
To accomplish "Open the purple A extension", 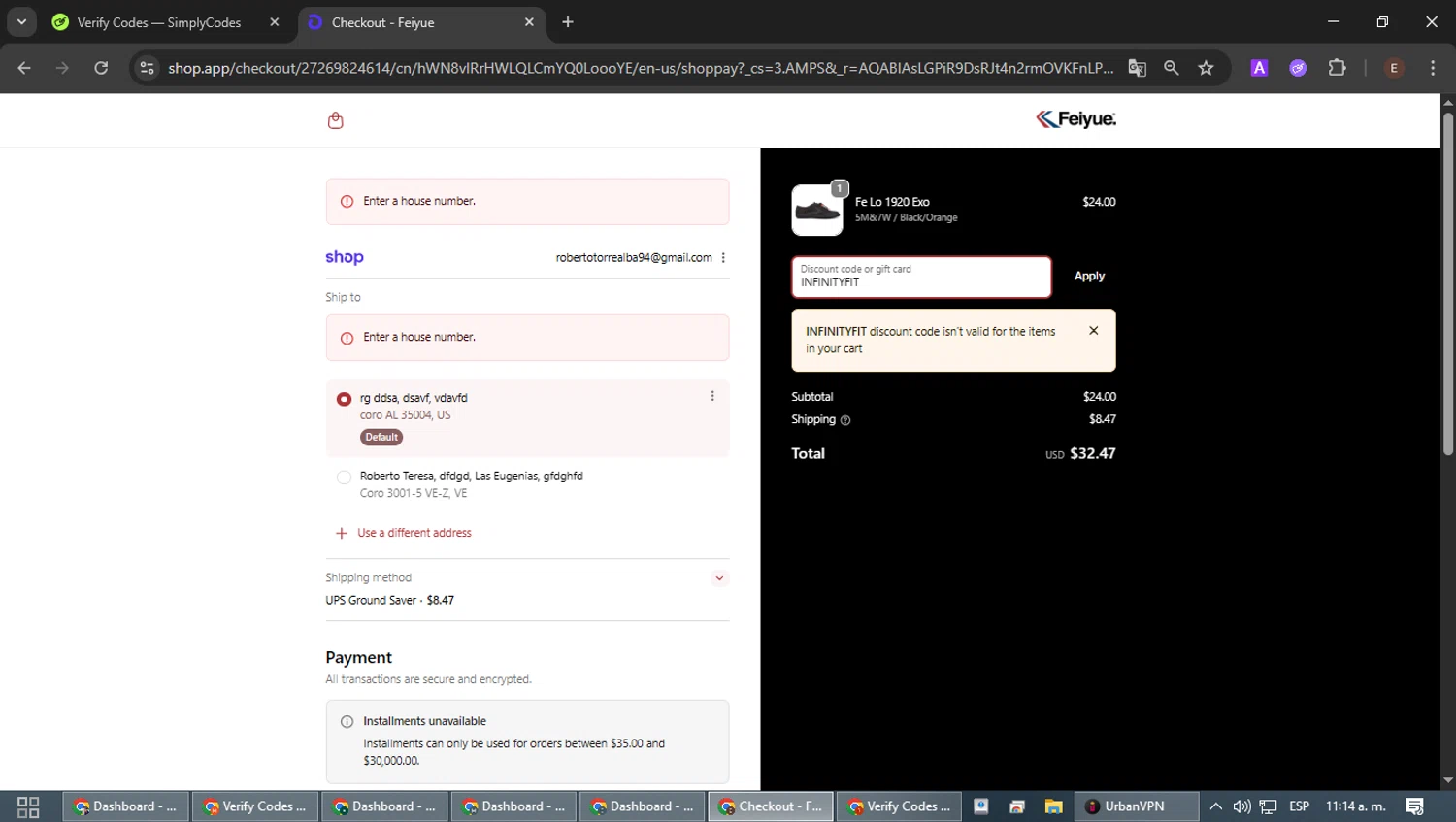I will click(1259, 68).
